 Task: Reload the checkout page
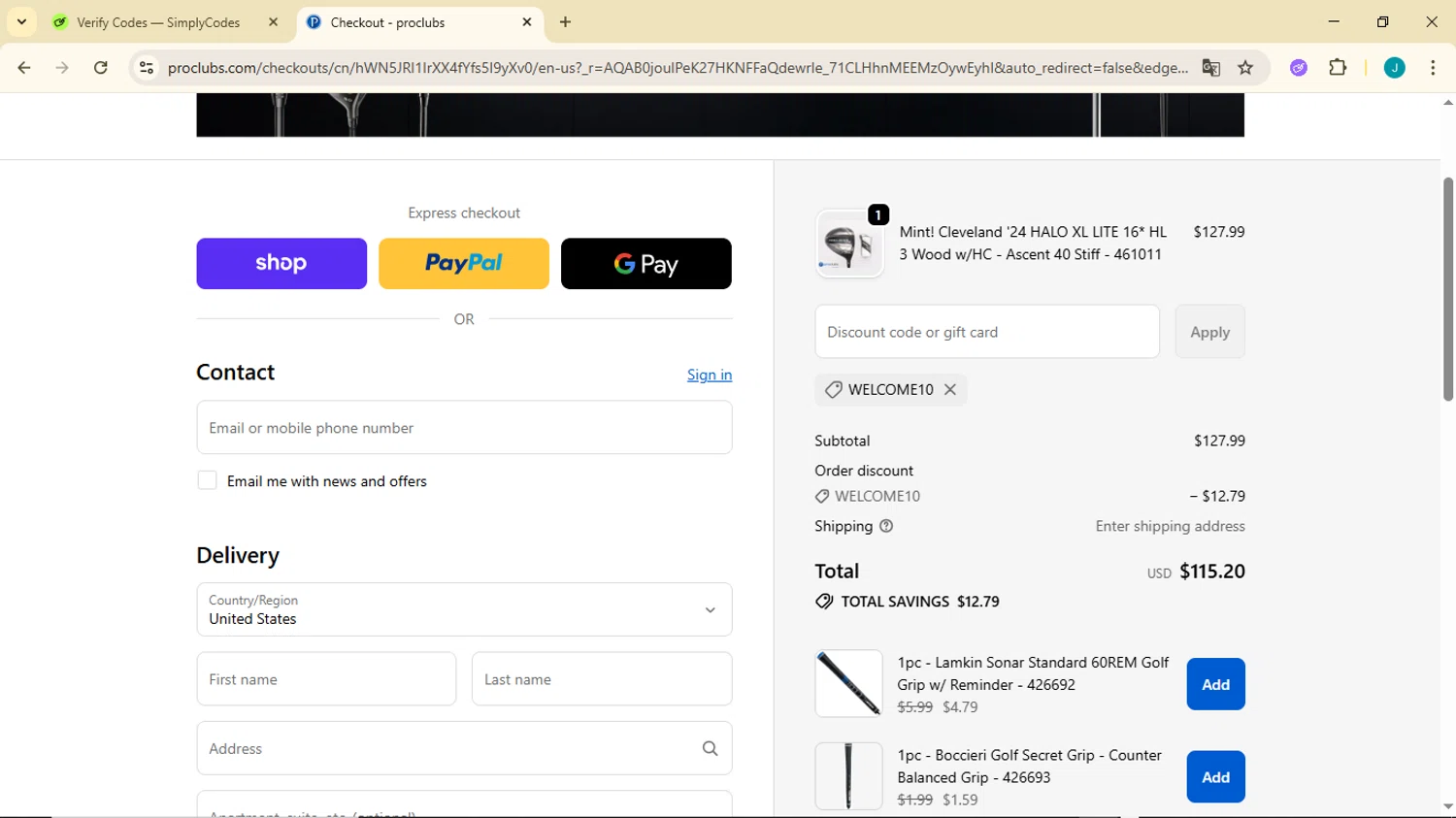[x=101, y=68]
